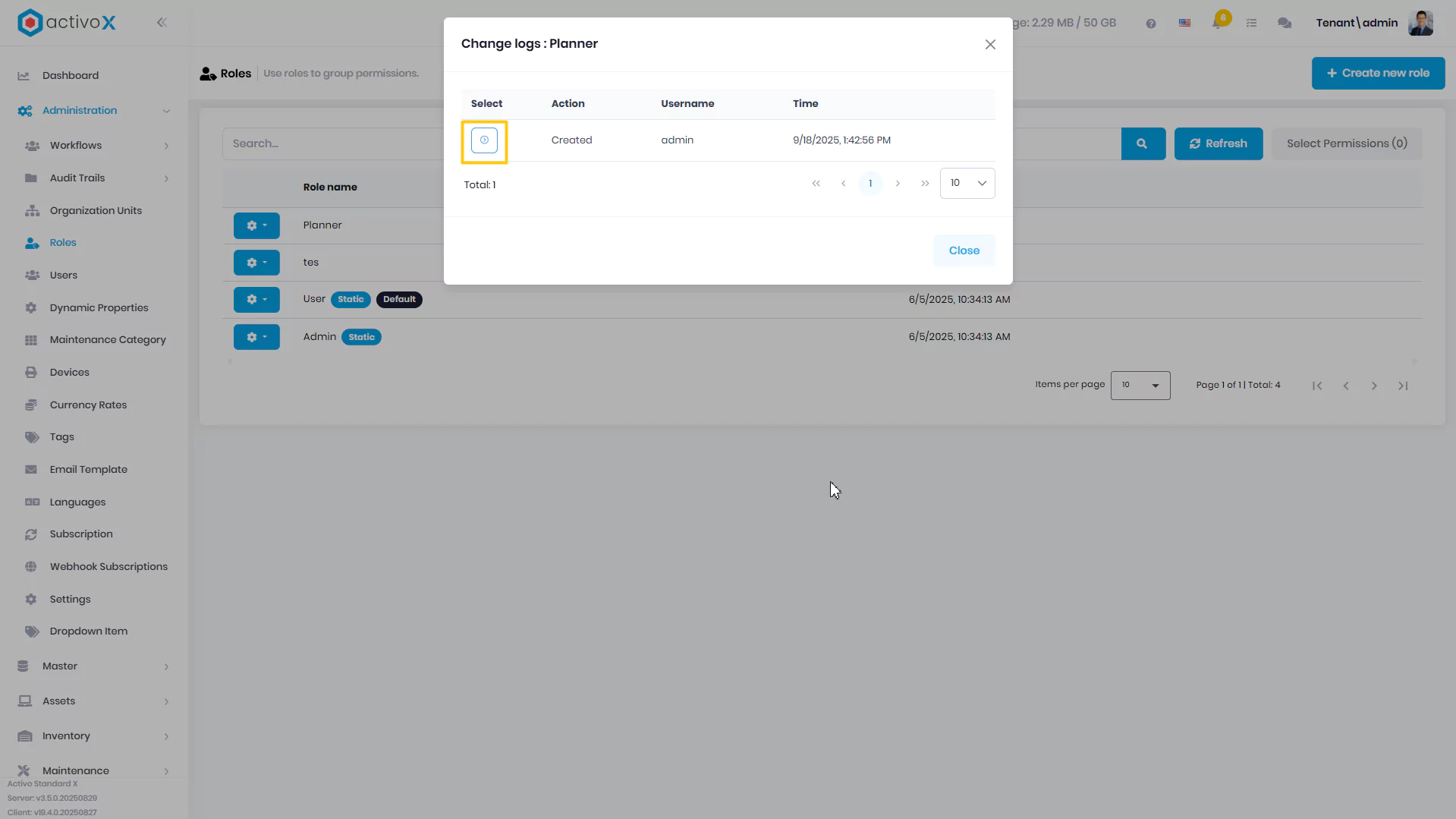The width and height of the screenshot is (1456, 819).
Task: Go to previous page of roles table
Action: coord(1346,386)
